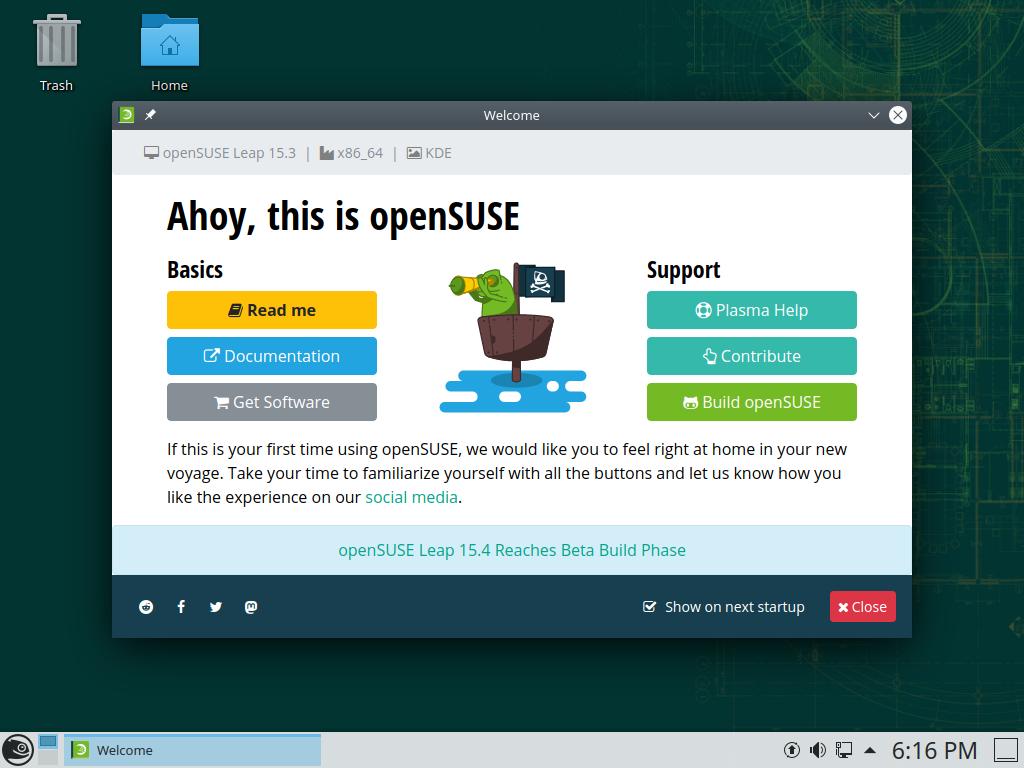
Task: Open the Documentation button
Action: click(272, 356)
